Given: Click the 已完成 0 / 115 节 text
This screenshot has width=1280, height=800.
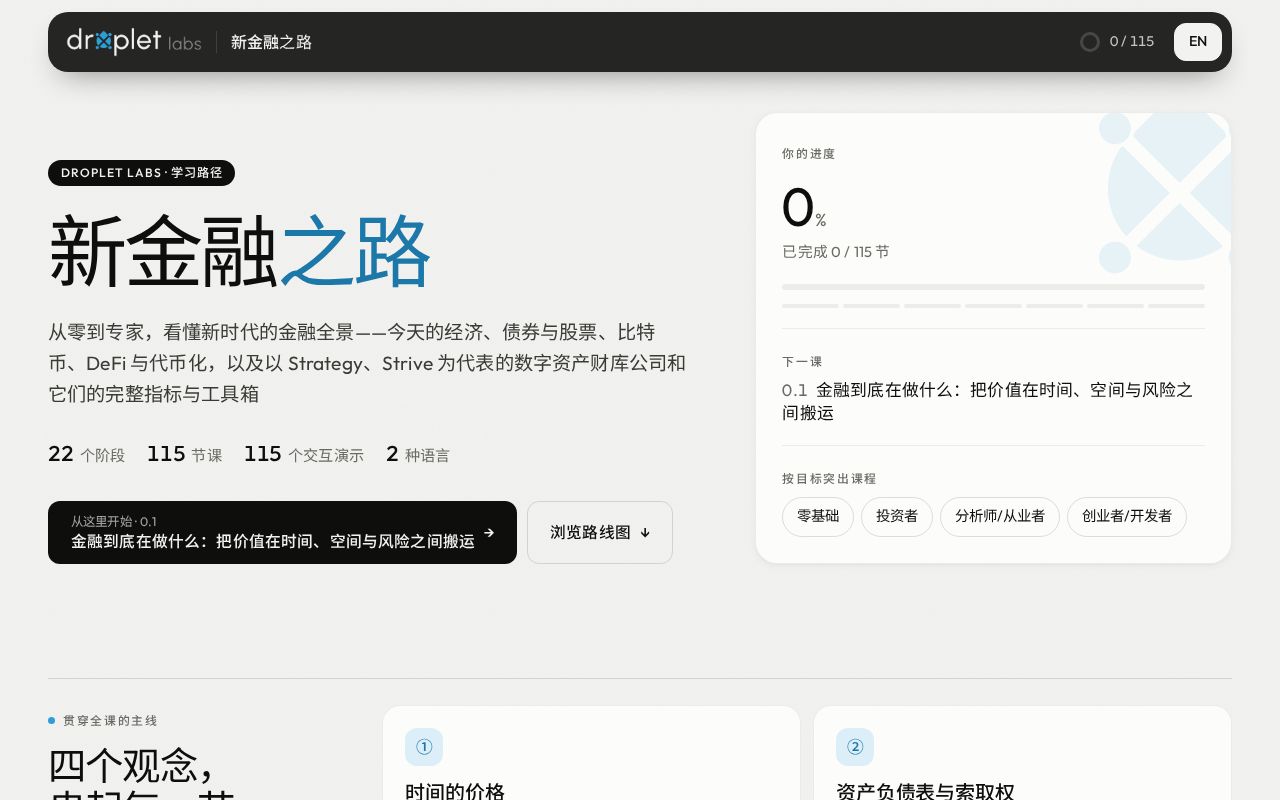Looking at the screenshot, I should click(x=835, y=252).
